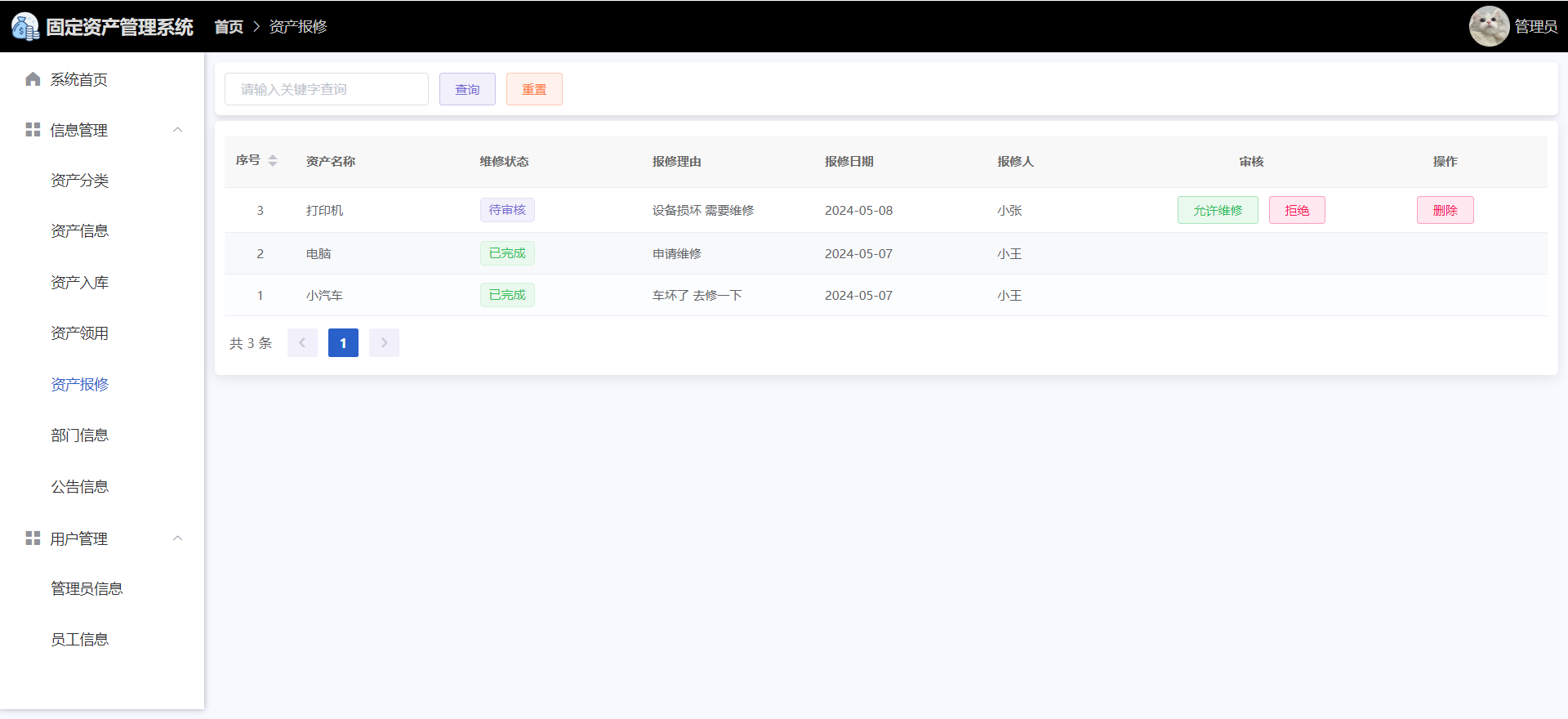The height and width of the screenshot is (719, 1568).
Task: Click the 申请维修 reason cell
Action: coord(677,254)
